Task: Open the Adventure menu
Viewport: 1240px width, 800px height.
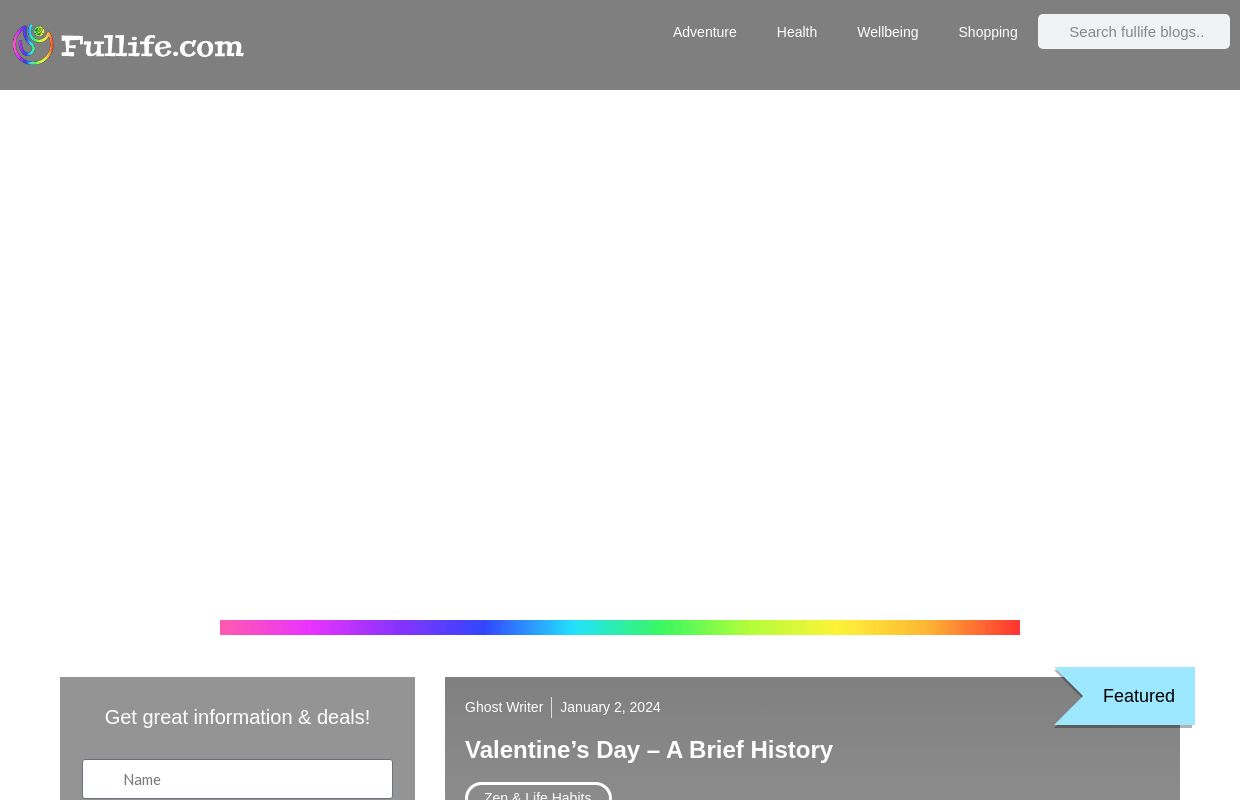Action: pos(704,32)
